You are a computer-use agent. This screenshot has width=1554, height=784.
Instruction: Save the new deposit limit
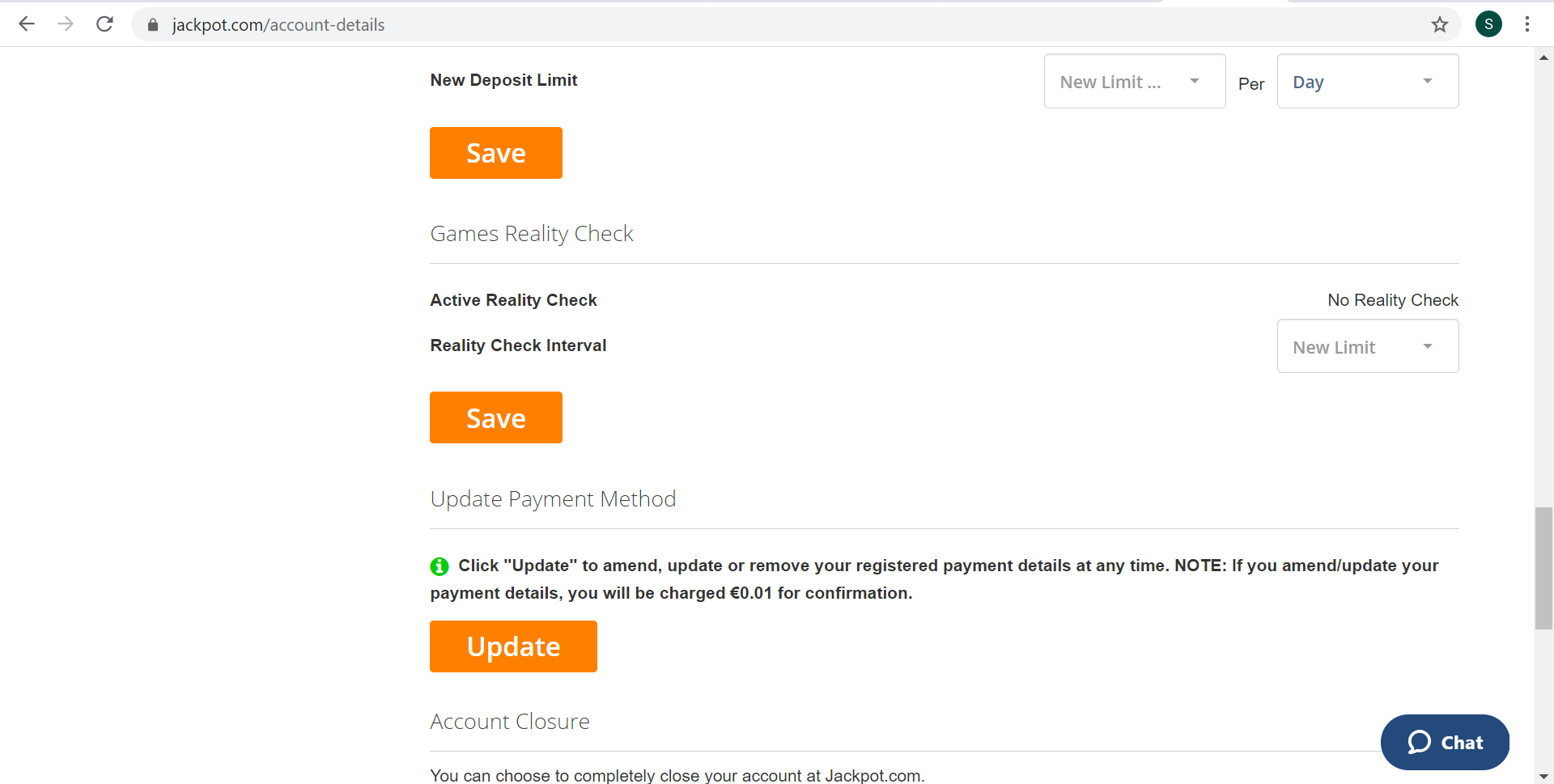496,153
